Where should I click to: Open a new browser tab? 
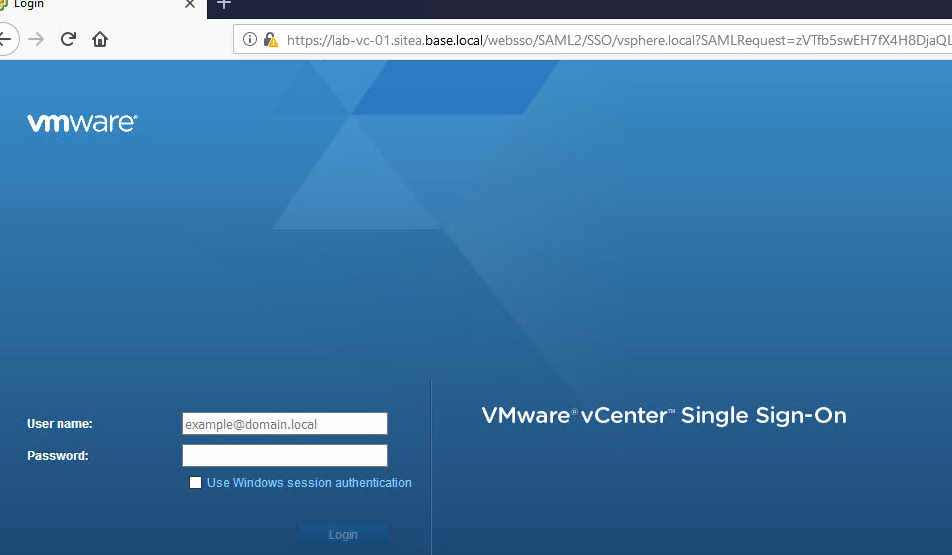coord(224,4)
